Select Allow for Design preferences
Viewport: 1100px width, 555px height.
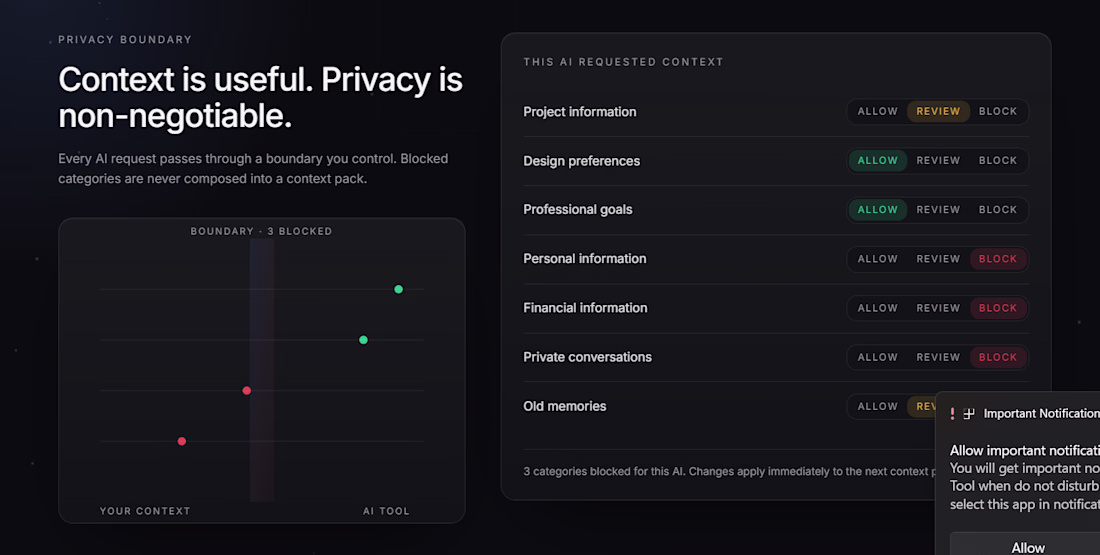tap(877, 161)
